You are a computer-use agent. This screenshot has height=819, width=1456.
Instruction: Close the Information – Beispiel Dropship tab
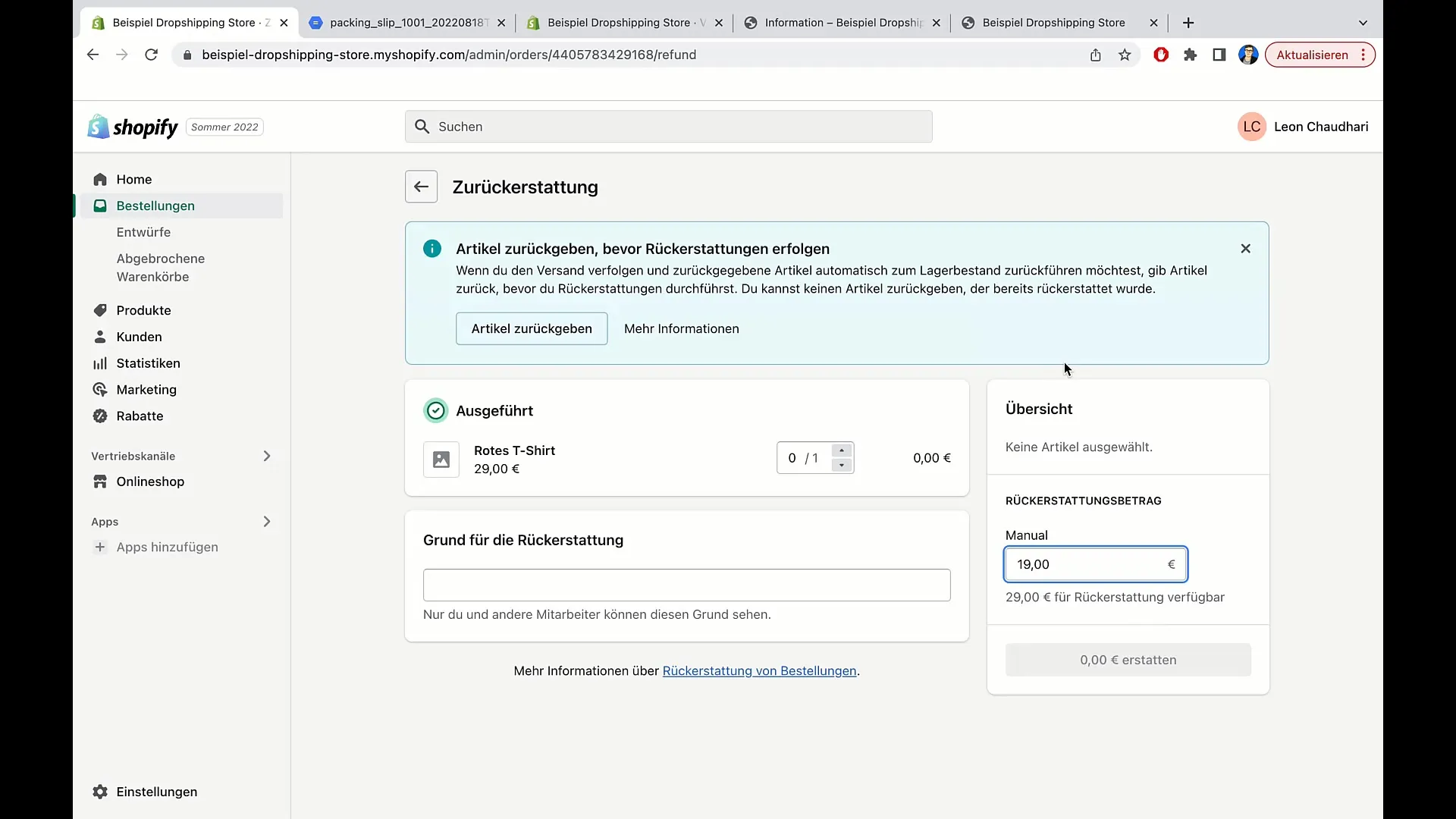click(x=937, y=23)
